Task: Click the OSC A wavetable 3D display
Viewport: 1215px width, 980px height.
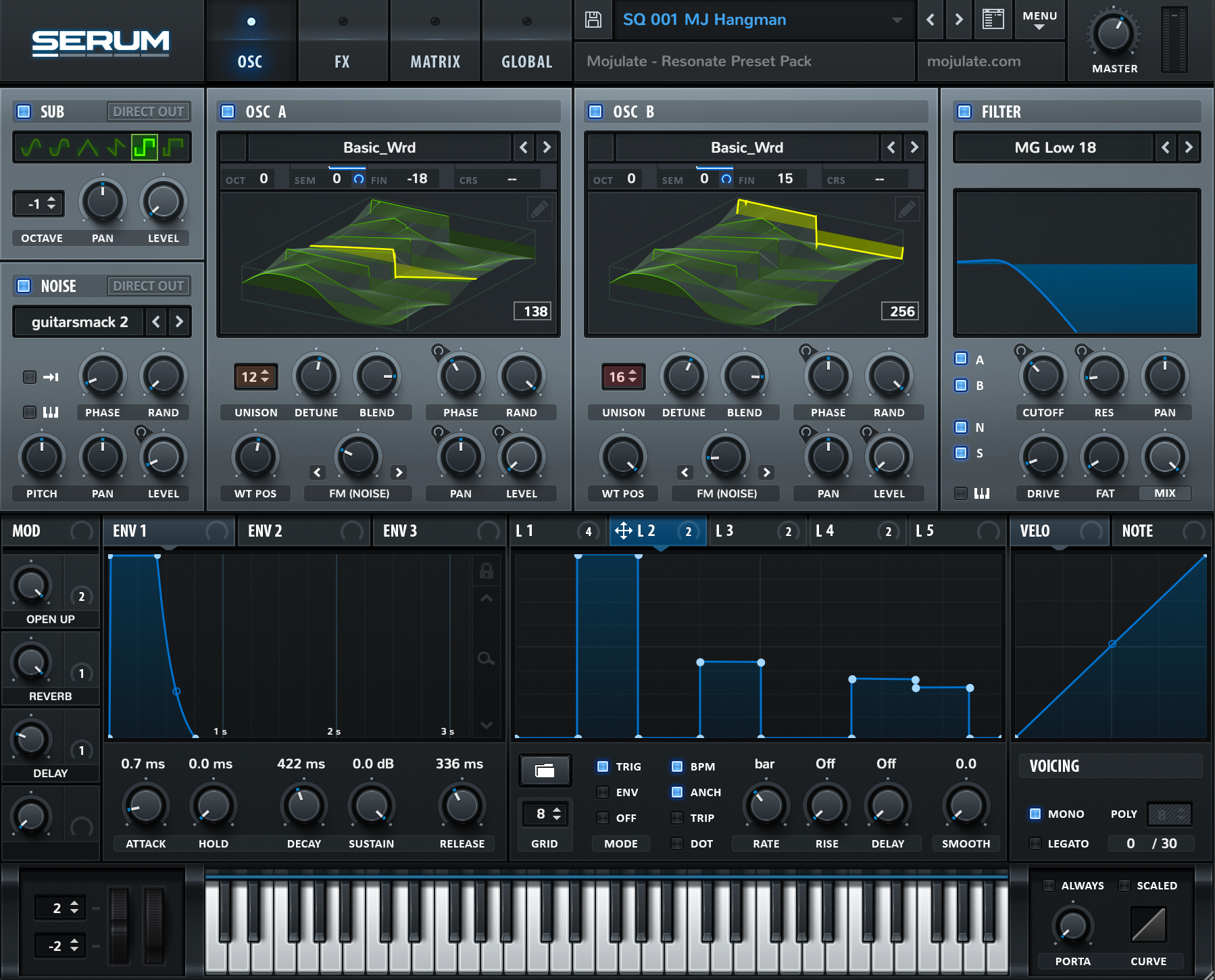Action: pos(389,263)
